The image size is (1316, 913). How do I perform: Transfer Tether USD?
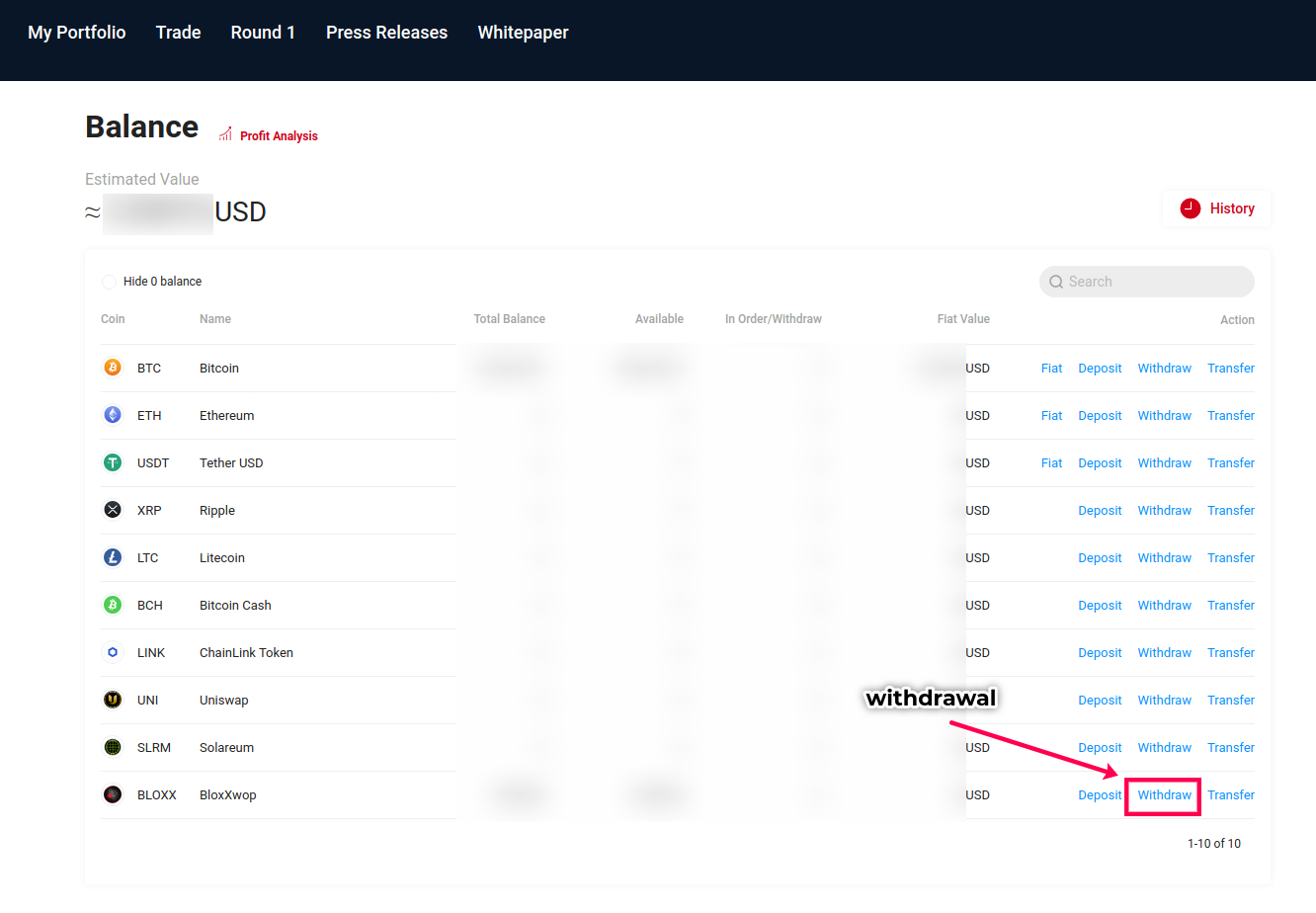[x=1231, y=462]
